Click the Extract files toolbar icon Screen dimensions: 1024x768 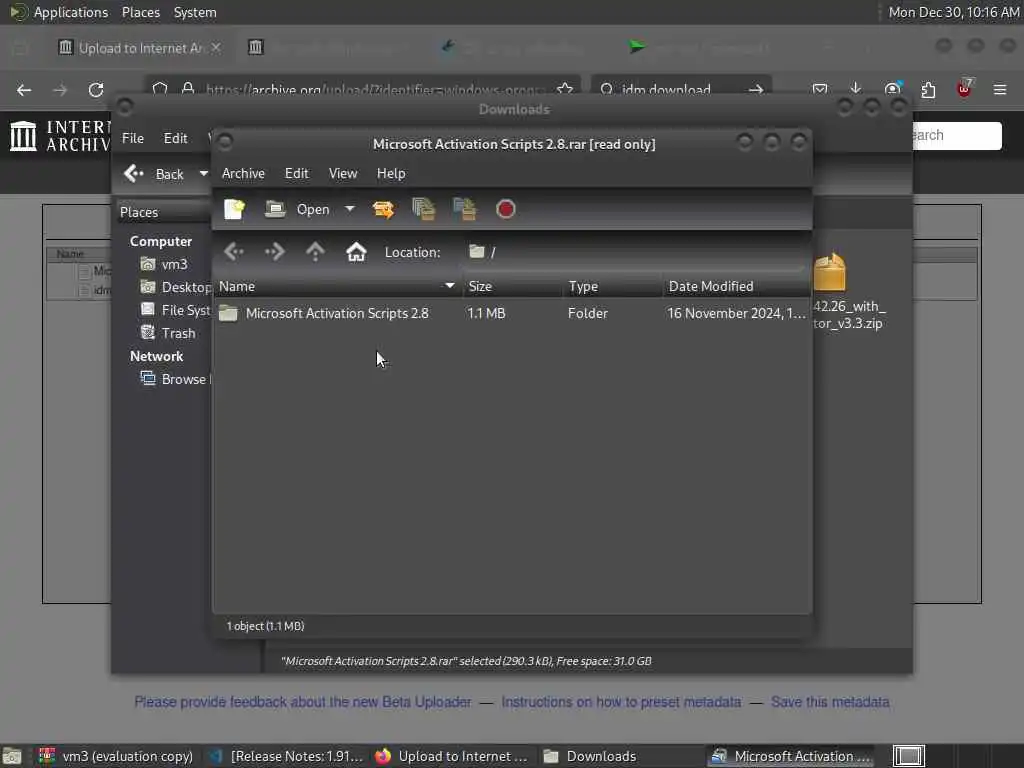[x=383, y=209]
